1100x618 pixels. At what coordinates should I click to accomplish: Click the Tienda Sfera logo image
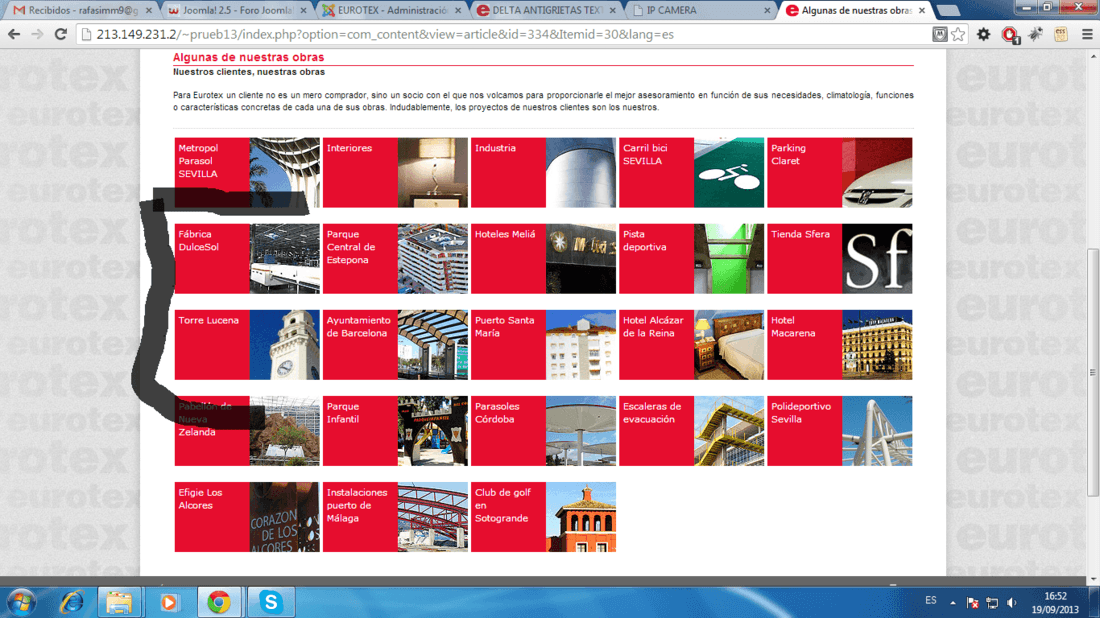877,259
